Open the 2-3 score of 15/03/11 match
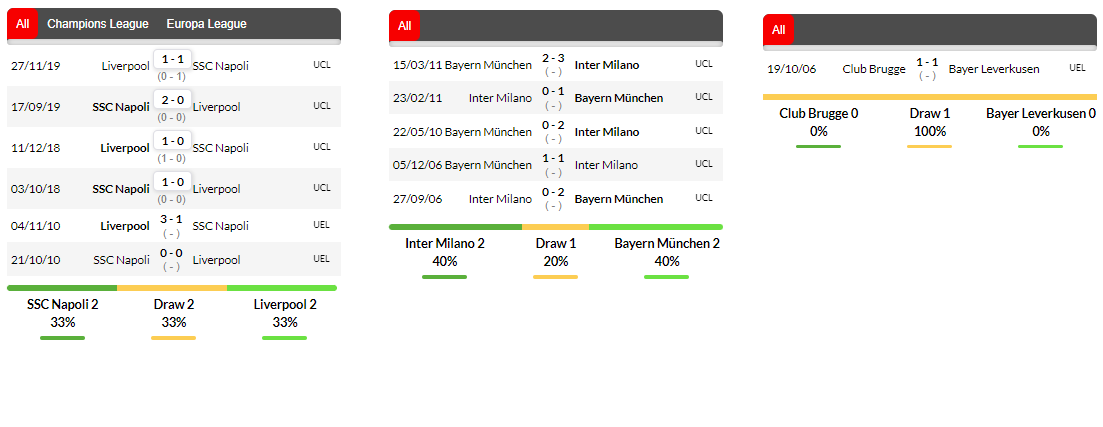The height and width of the screenshot is (427, 1103). 553,59
